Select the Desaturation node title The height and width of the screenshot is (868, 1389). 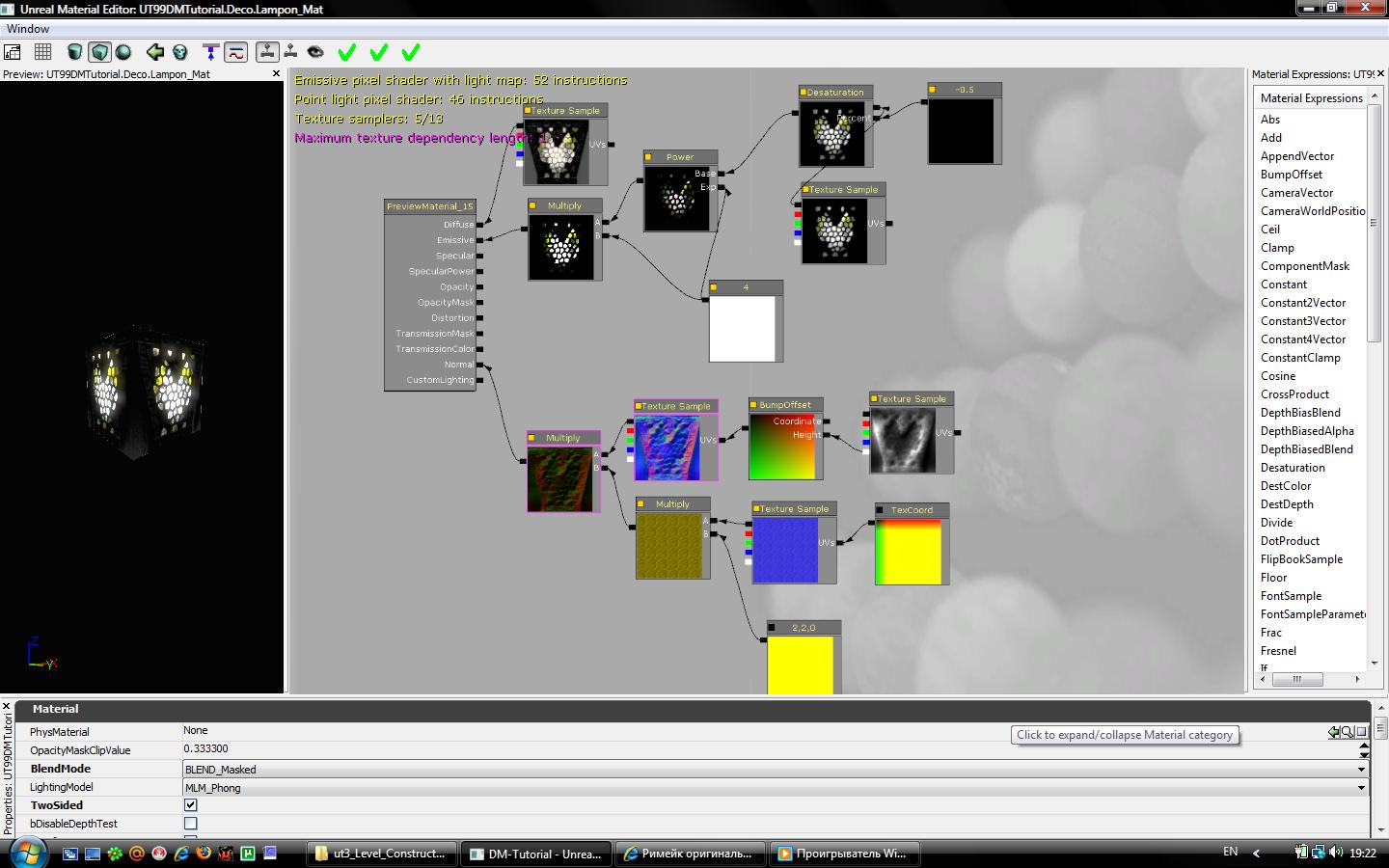835,93
